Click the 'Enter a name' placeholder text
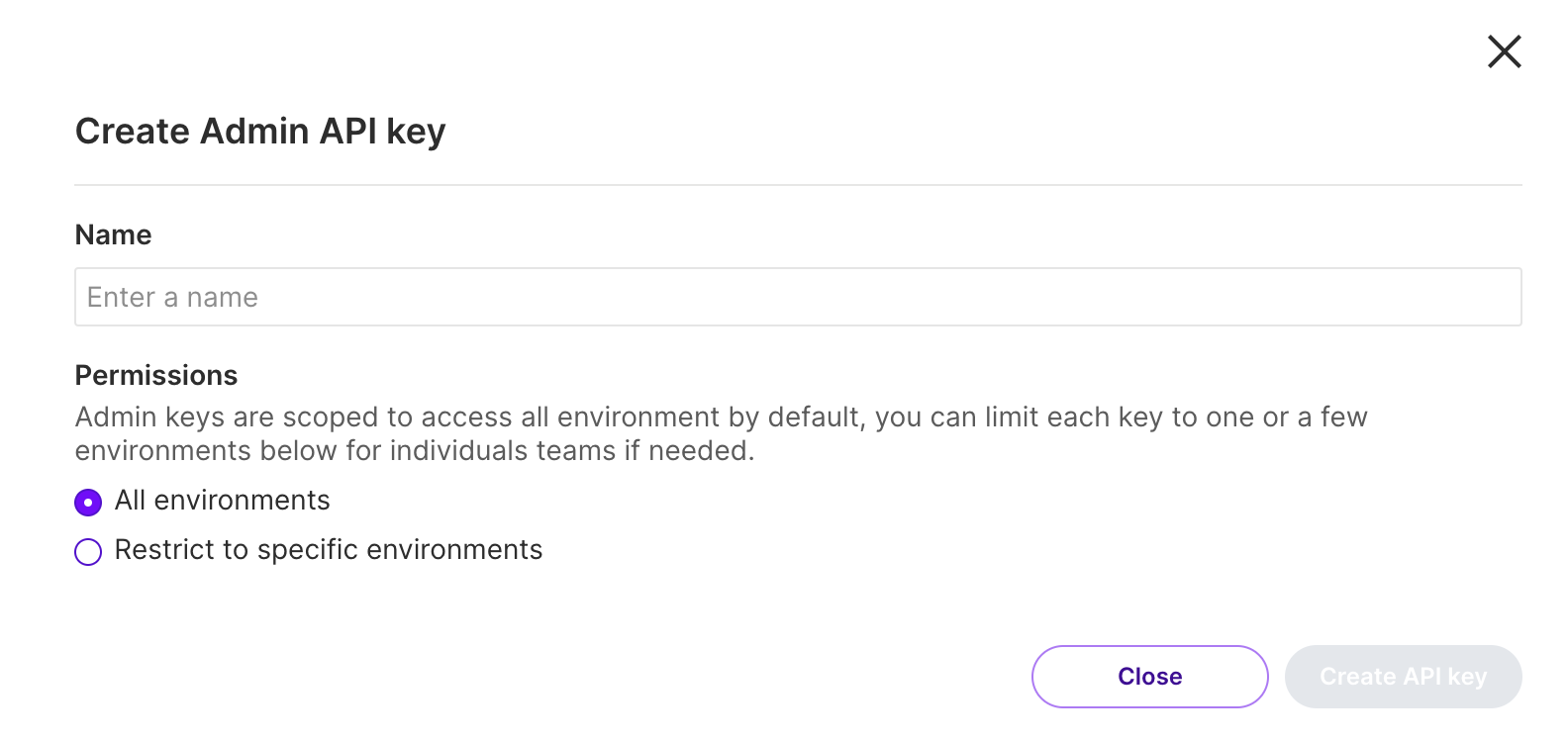This screenshot has height=742, width=1568. click(172, 297)
